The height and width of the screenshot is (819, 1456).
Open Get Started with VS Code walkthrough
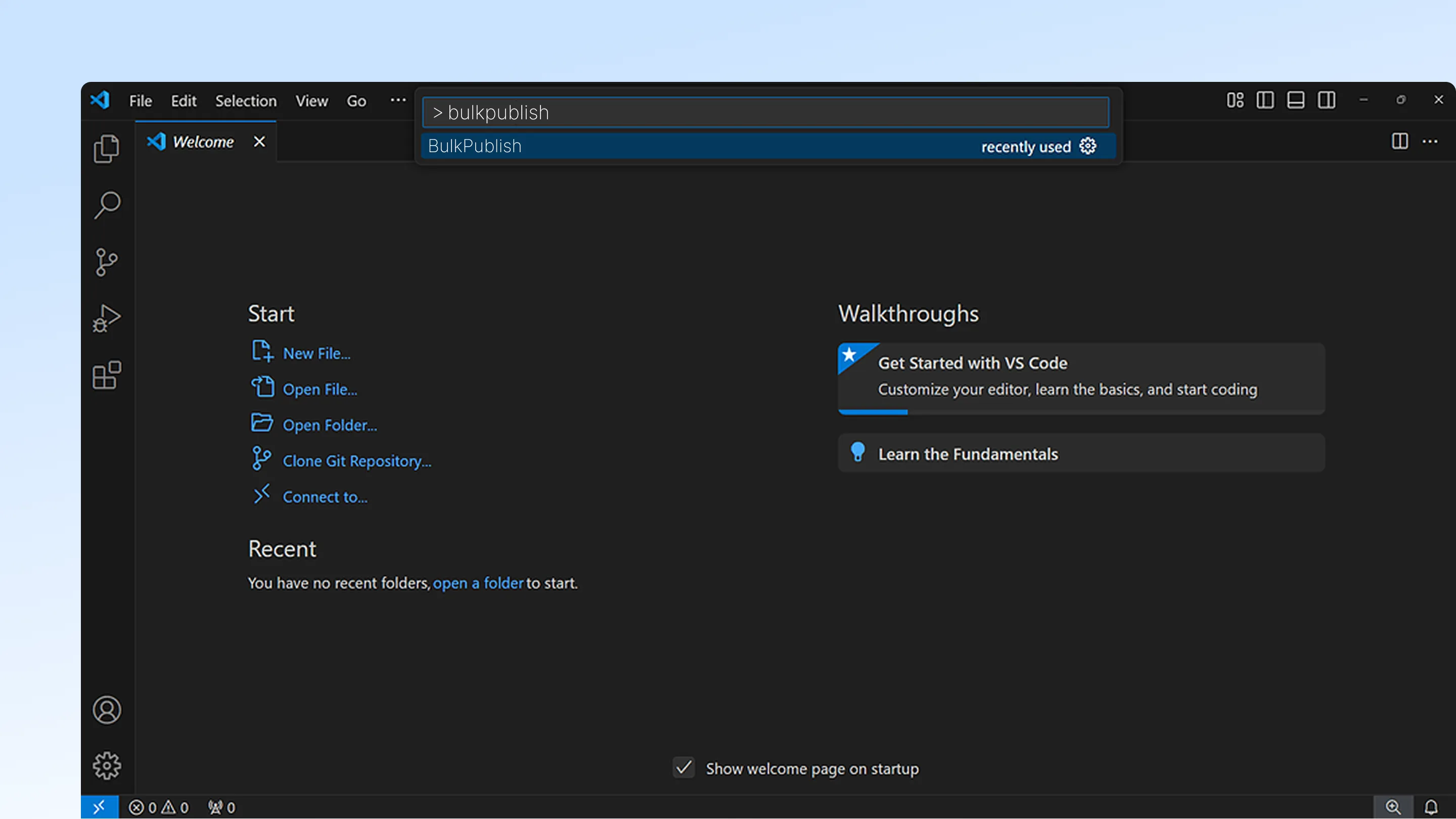click(x=1081, y=379)
